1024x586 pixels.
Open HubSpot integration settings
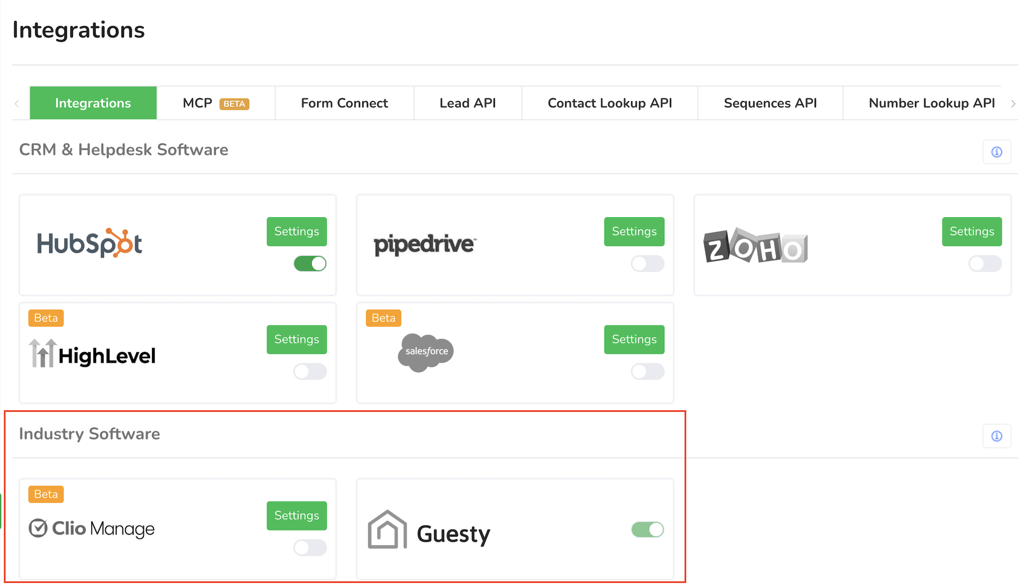coord(296,231)
